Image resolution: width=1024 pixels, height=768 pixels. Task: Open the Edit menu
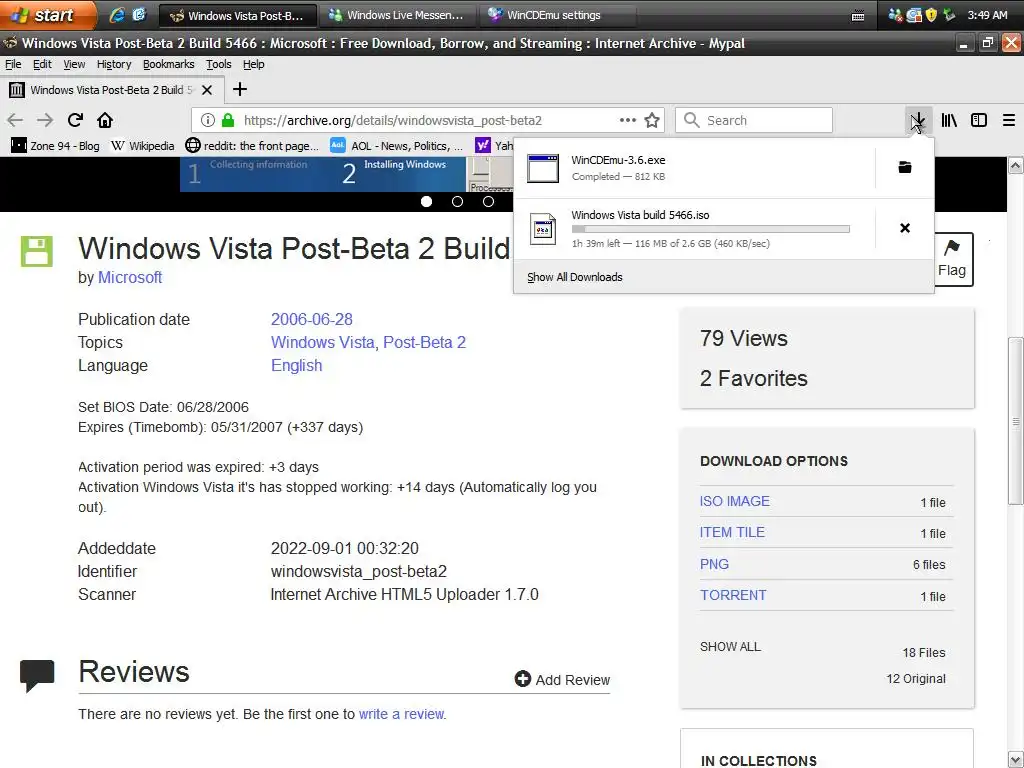tap(42, 64)
